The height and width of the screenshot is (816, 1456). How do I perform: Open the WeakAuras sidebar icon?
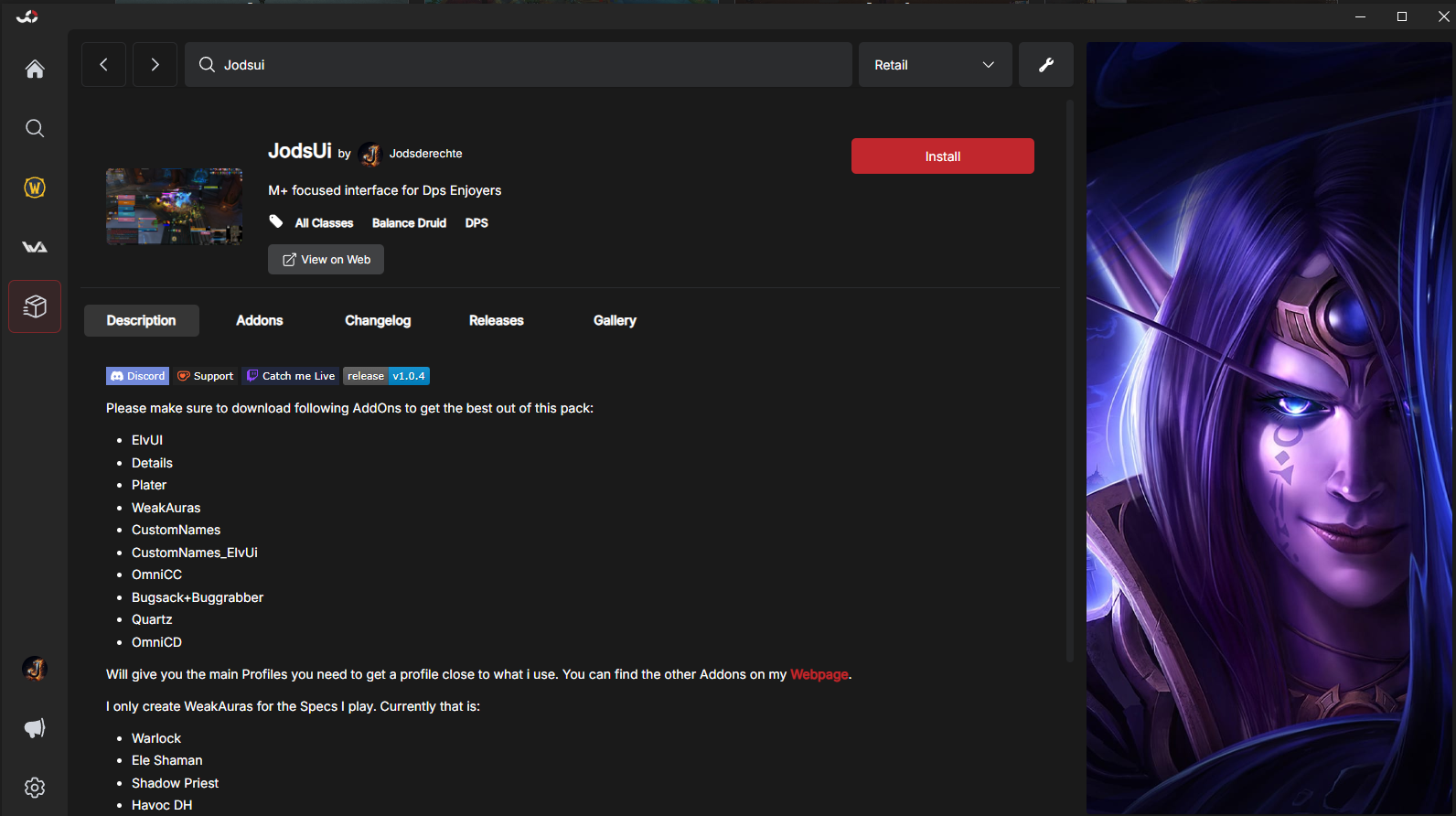click(35, 247)
